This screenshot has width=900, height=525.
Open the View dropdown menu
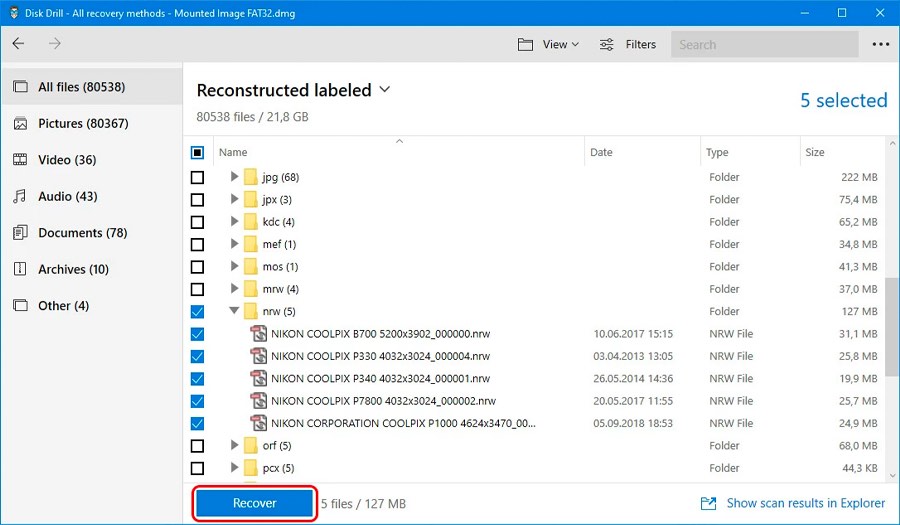[549, 45]
